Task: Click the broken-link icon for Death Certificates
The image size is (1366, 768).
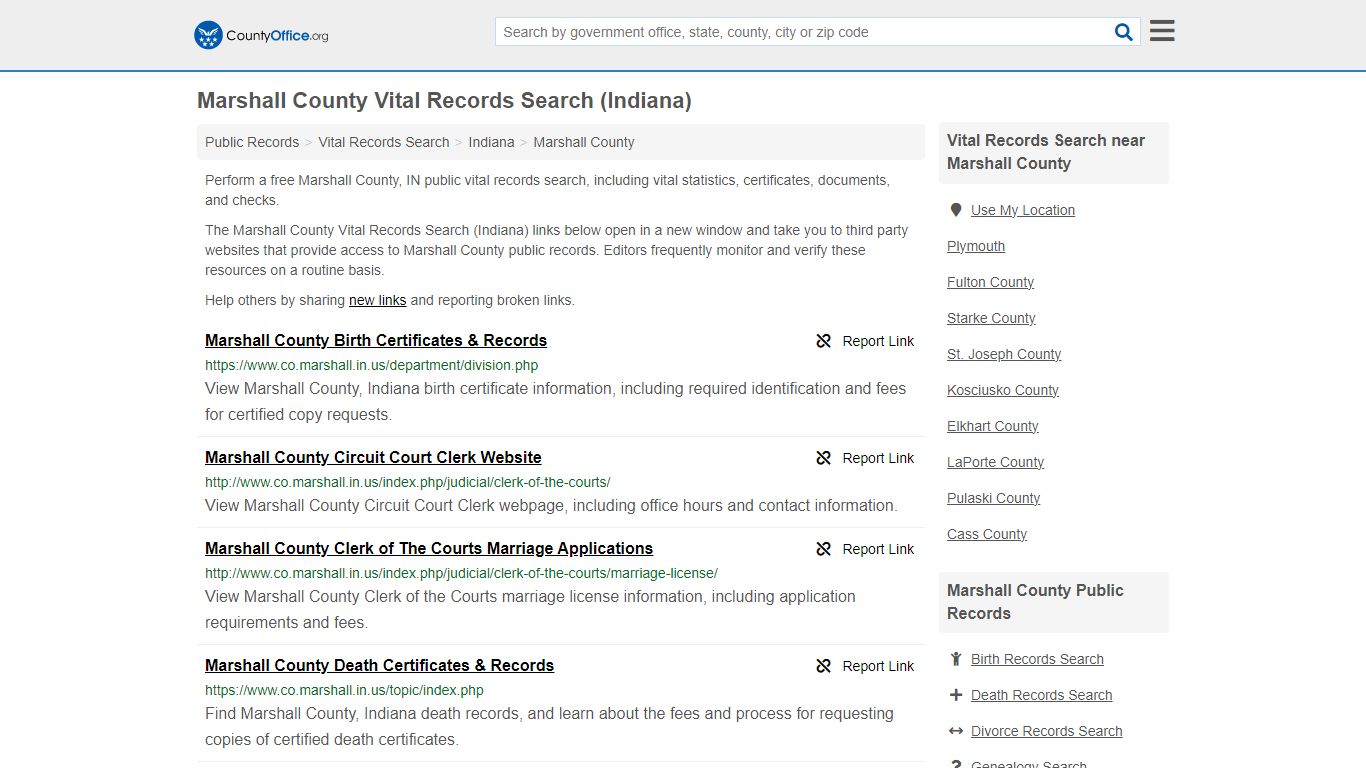Action: click(x=824, y=666)
